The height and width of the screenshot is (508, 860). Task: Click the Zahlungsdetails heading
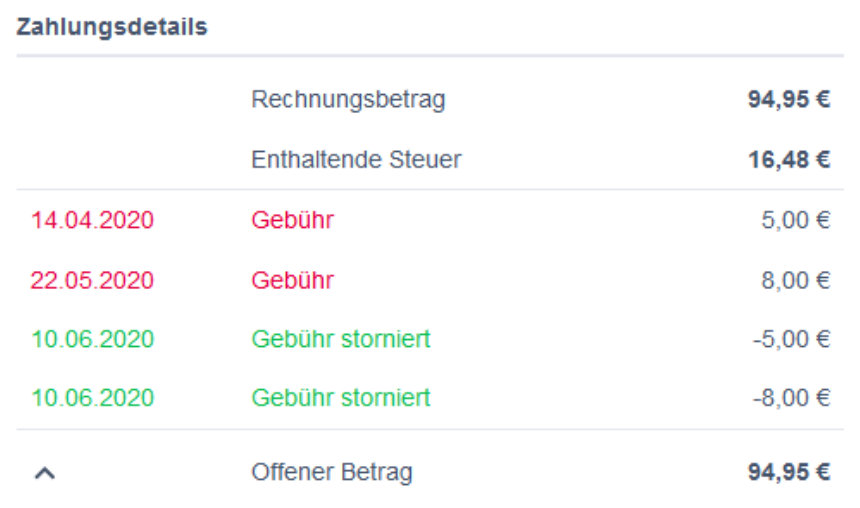point(112,27)
